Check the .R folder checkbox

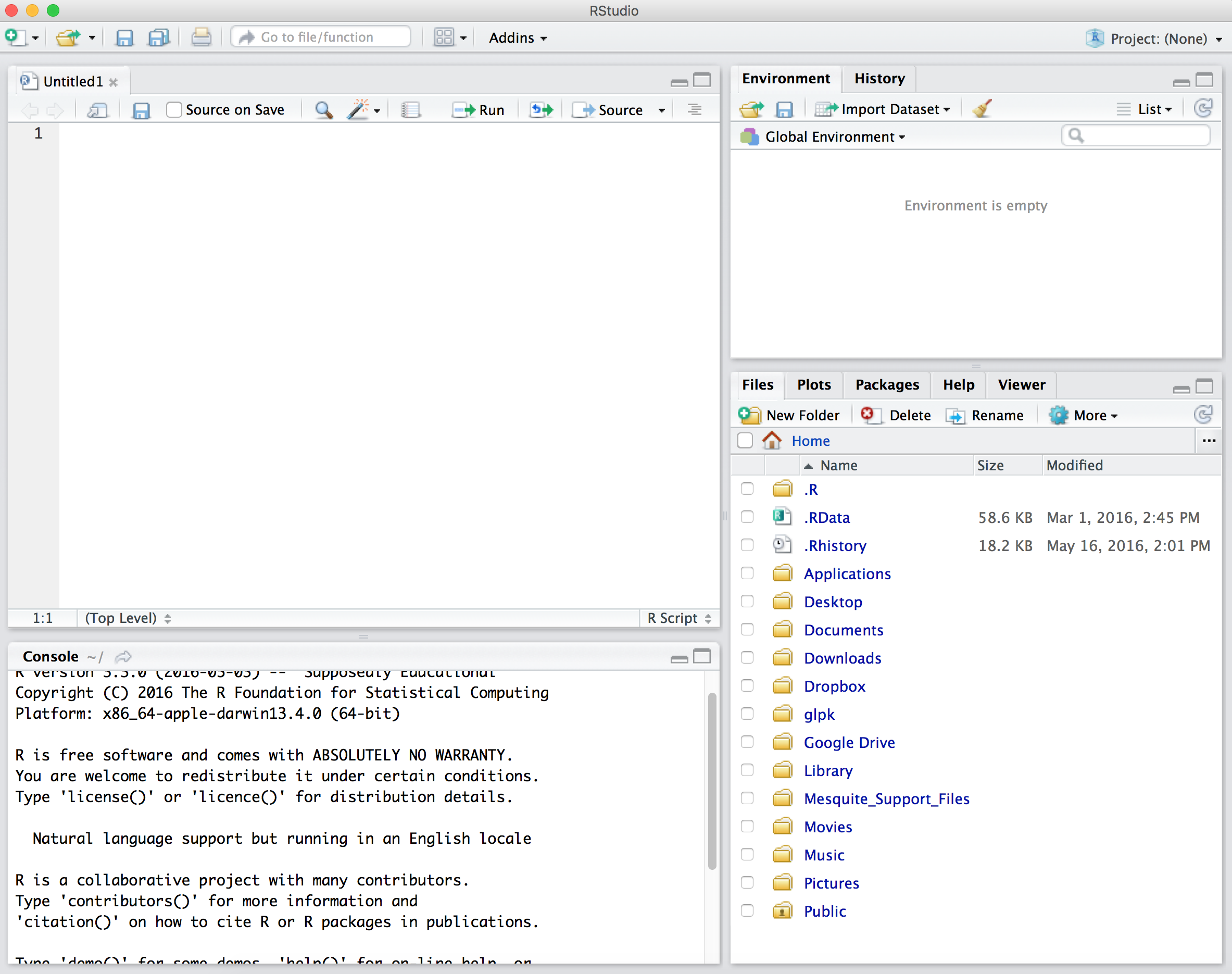[747, 489]
